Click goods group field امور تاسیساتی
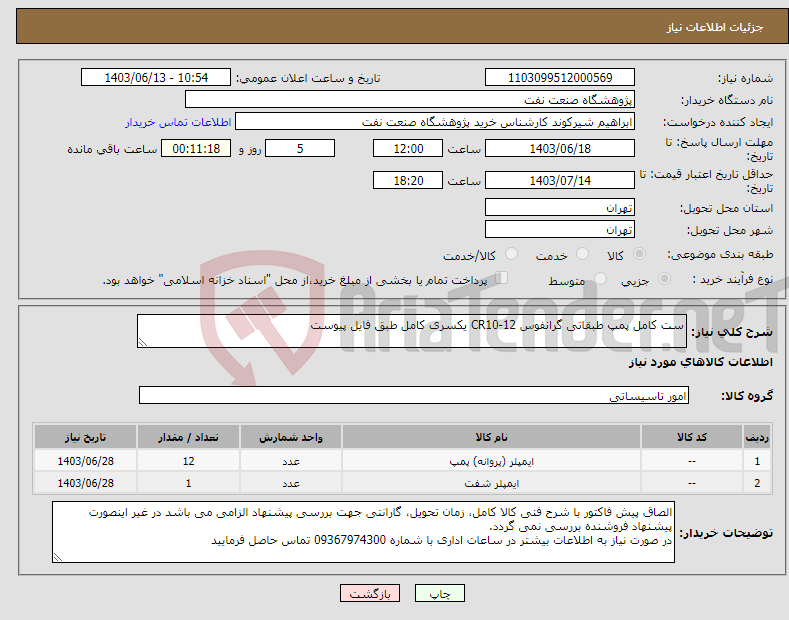 414,396
